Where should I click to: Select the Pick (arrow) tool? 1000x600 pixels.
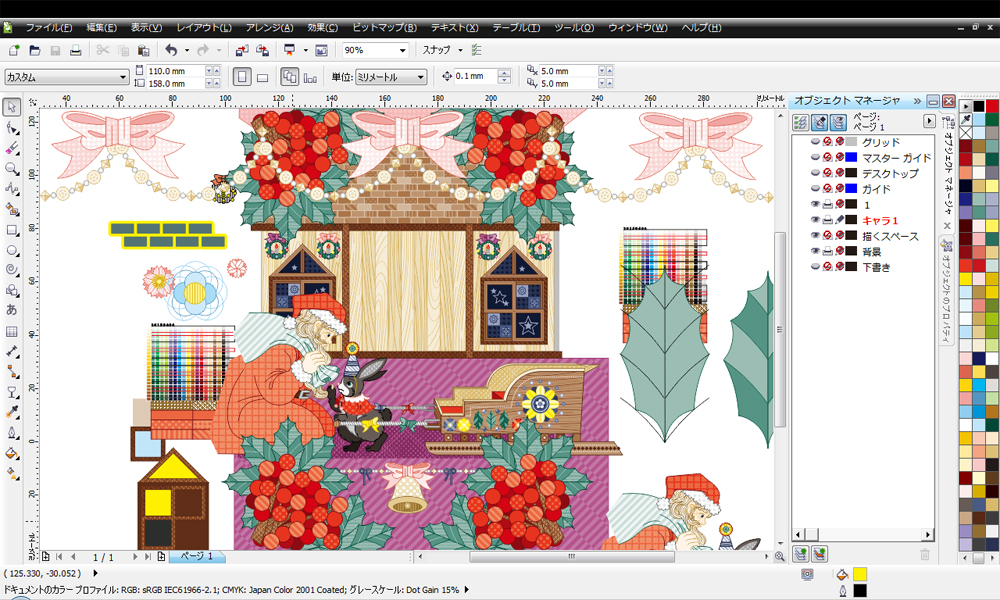(12, 107)
